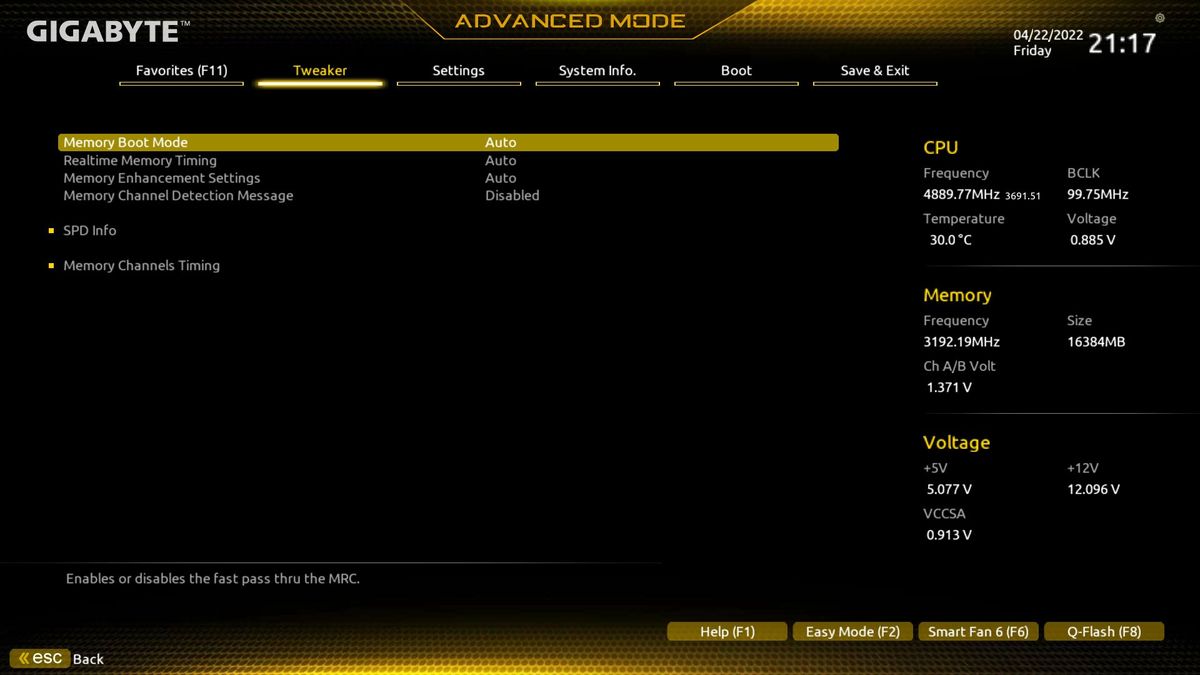Click the 21:17 clock display
Viewport: 1200px width, 675px height.
(1122, 43)
